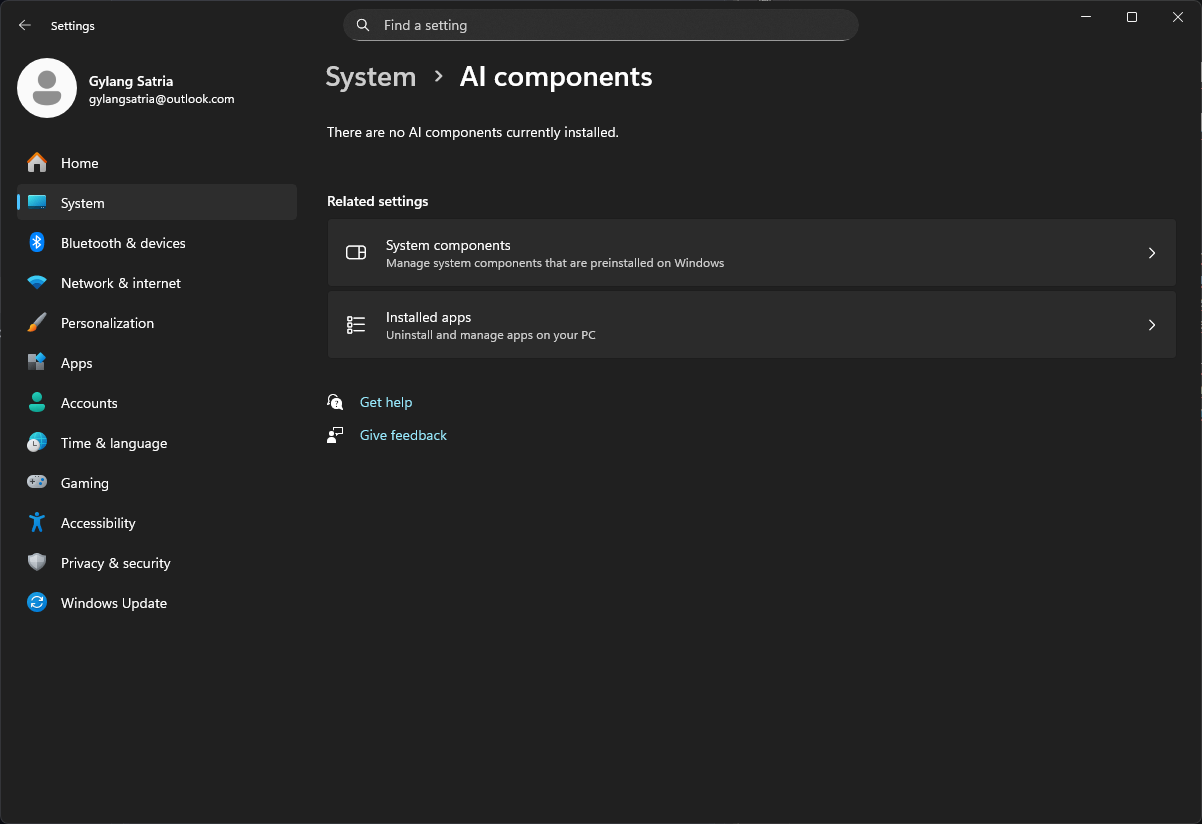1202x824 pixels.
Task: Click the Bluetooth & devices icon
Action: point(37,243)
